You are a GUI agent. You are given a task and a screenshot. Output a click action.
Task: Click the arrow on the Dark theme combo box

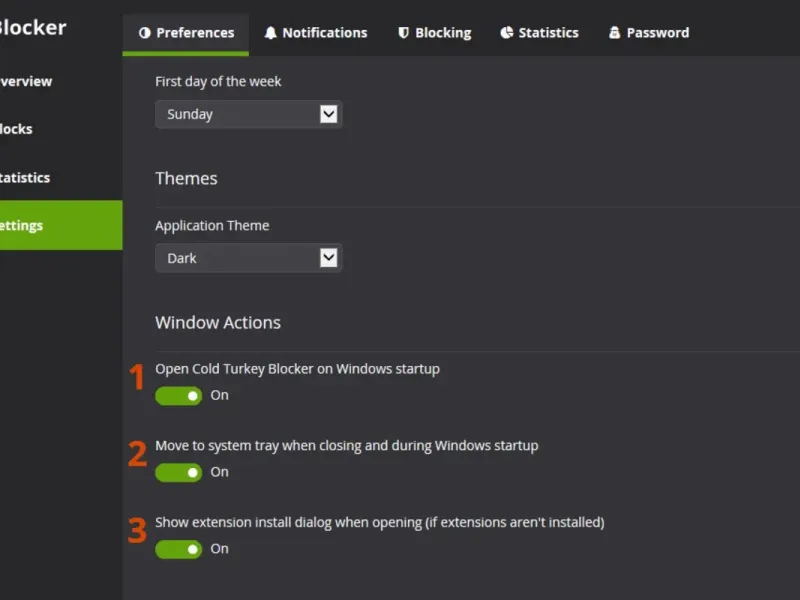tap(329, 258)
